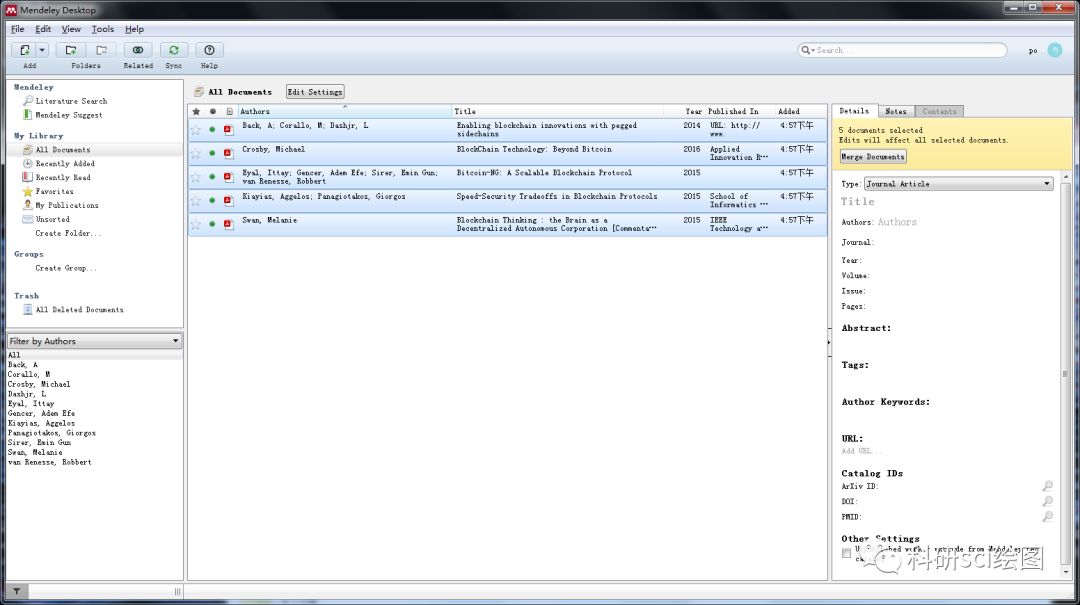Favorite the Kiayias, Aggelos document
The height and width of the screenshot is (605, 1080).
(x=196, y=201)
